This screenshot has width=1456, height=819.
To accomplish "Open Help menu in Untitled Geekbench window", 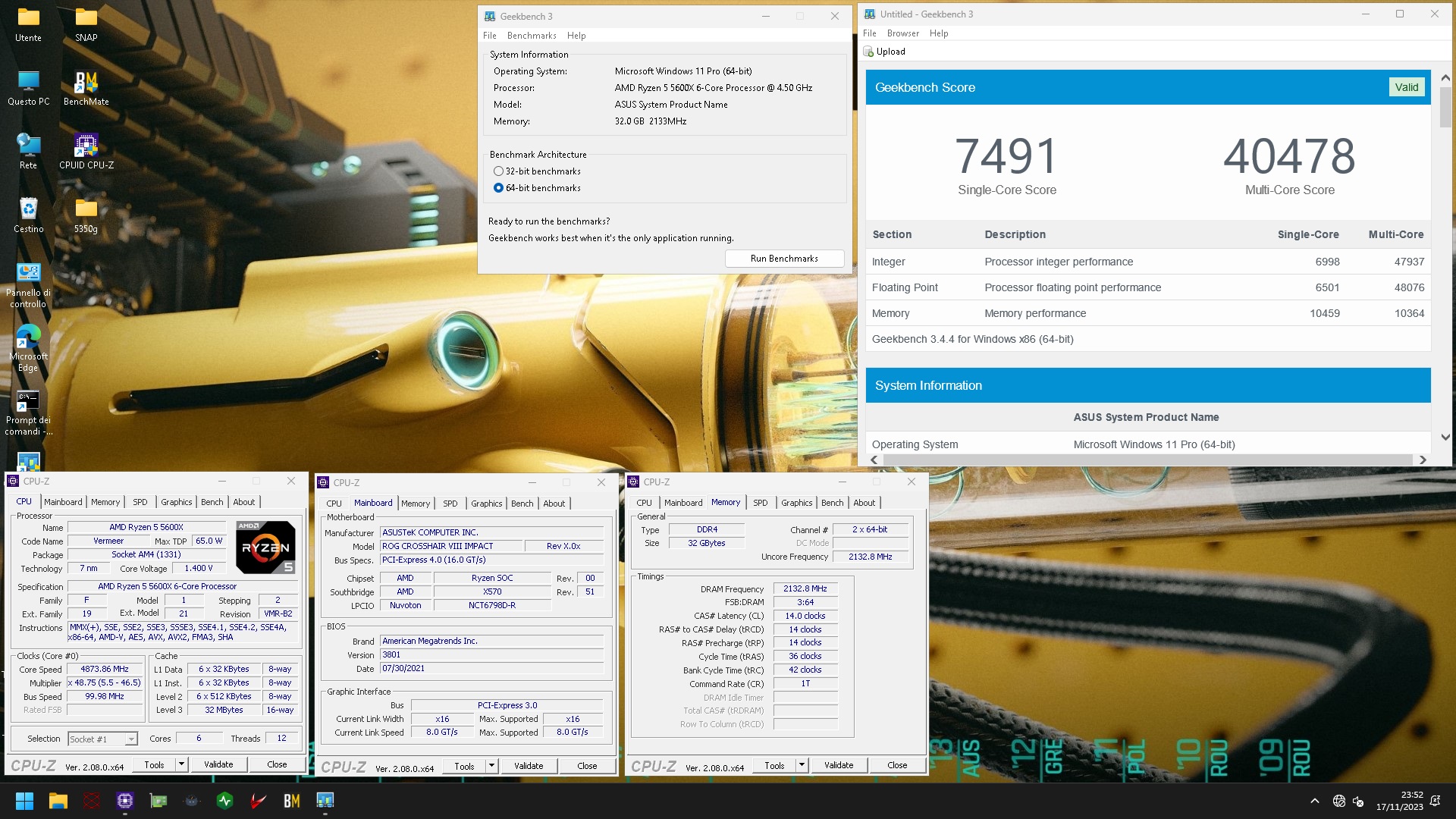I will click(x=939, y=33).
